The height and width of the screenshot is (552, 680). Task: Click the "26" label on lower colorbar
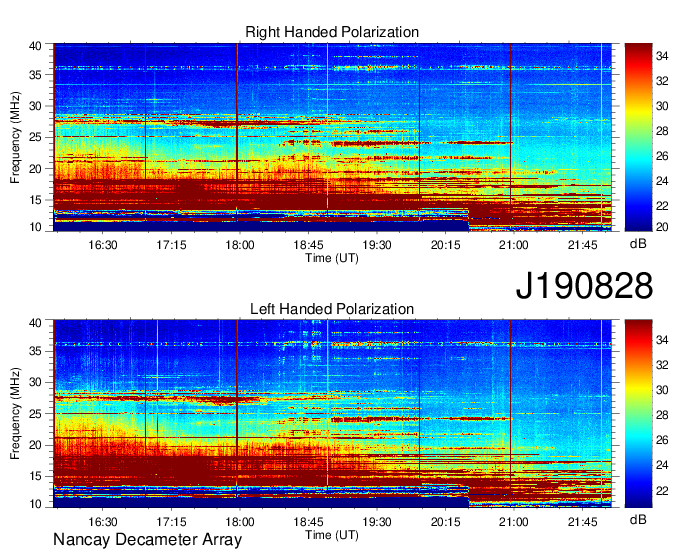click(662, 440)
